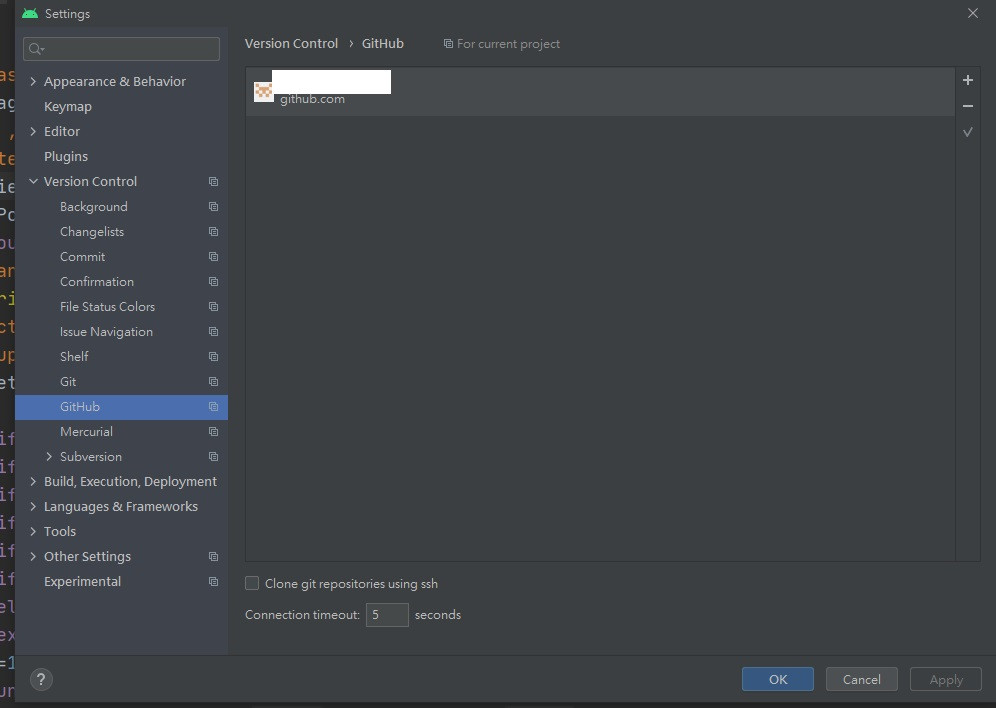
Task: Click project icon beside Other Settings
Action: pyautogui.click(x=213, y=556)
